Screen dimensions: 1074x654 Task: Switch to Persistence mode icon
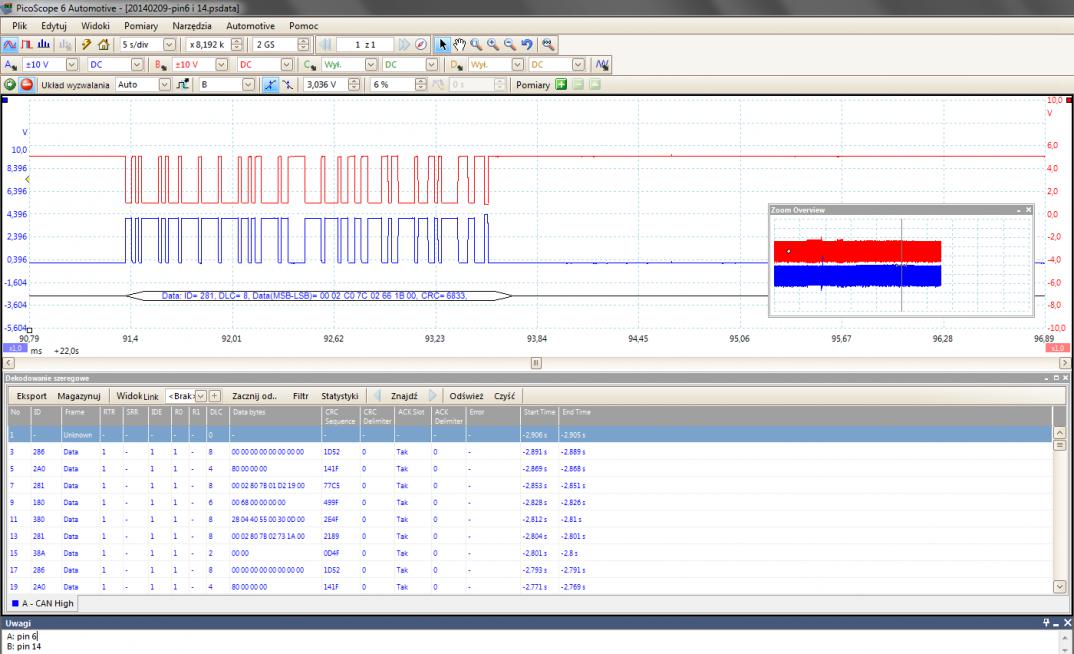[25, 44]
